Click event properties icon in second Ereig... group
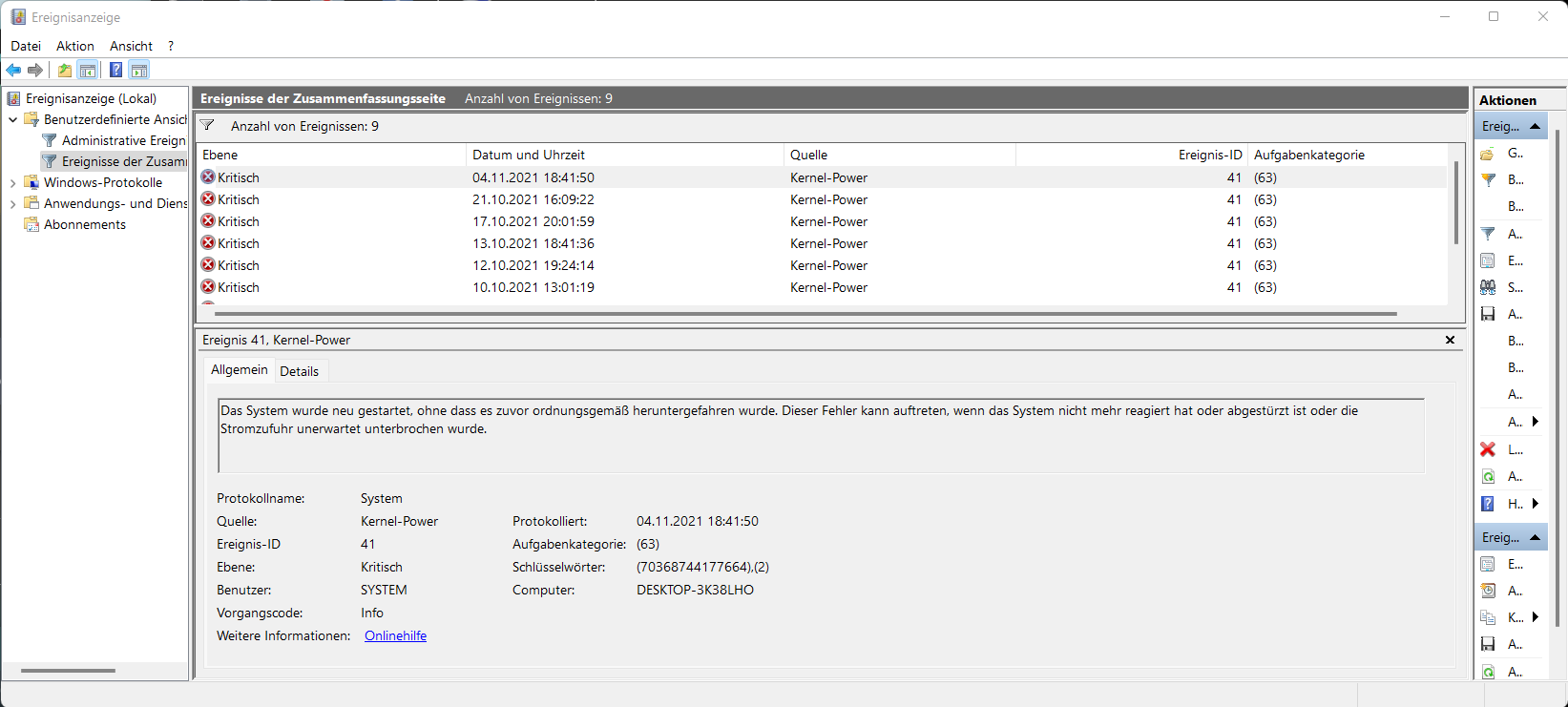Viewport: 1568px width, 707px height. (x=1488, y=564)
